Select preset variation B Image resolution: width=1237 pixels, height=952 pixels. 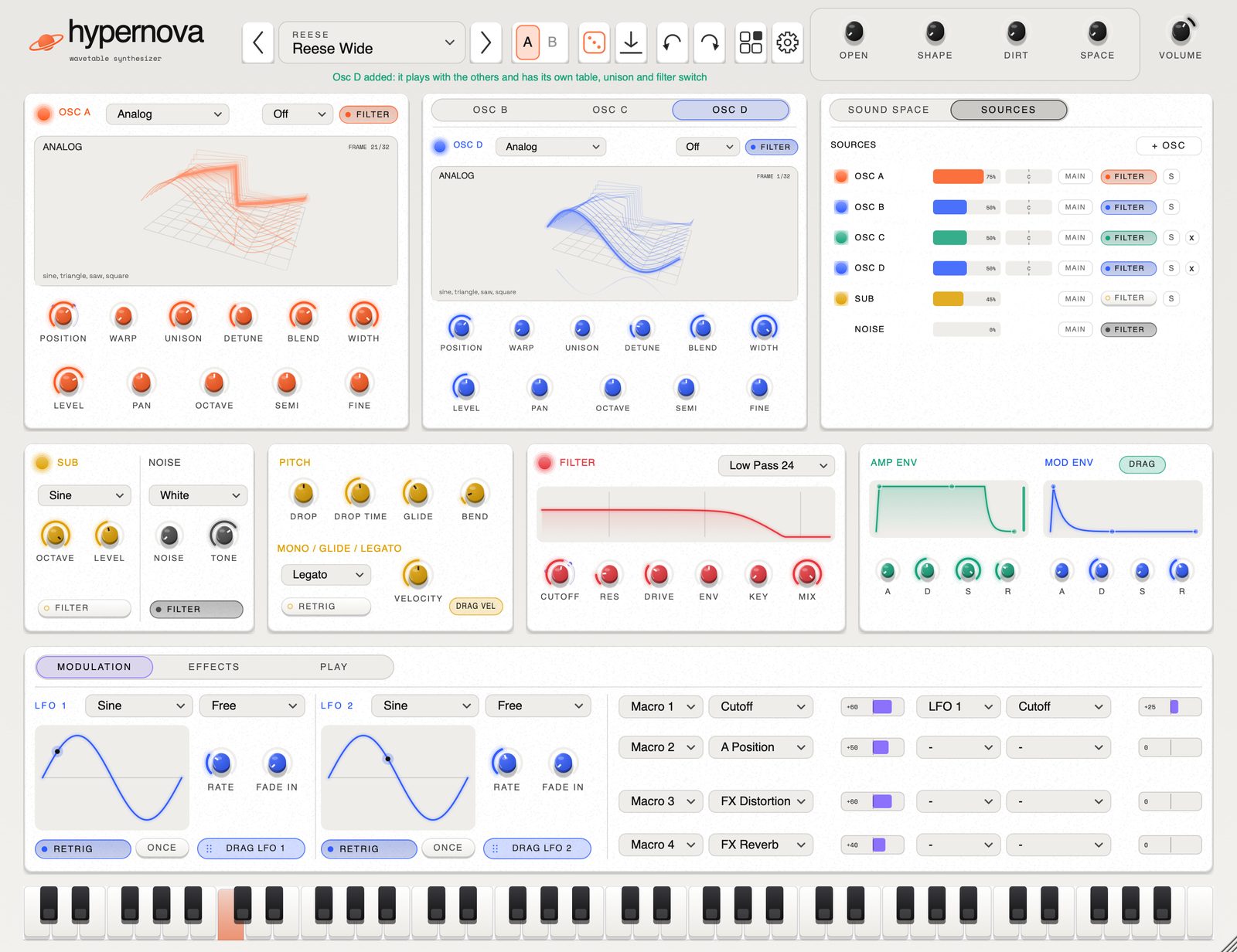click(x=552, y=42)
